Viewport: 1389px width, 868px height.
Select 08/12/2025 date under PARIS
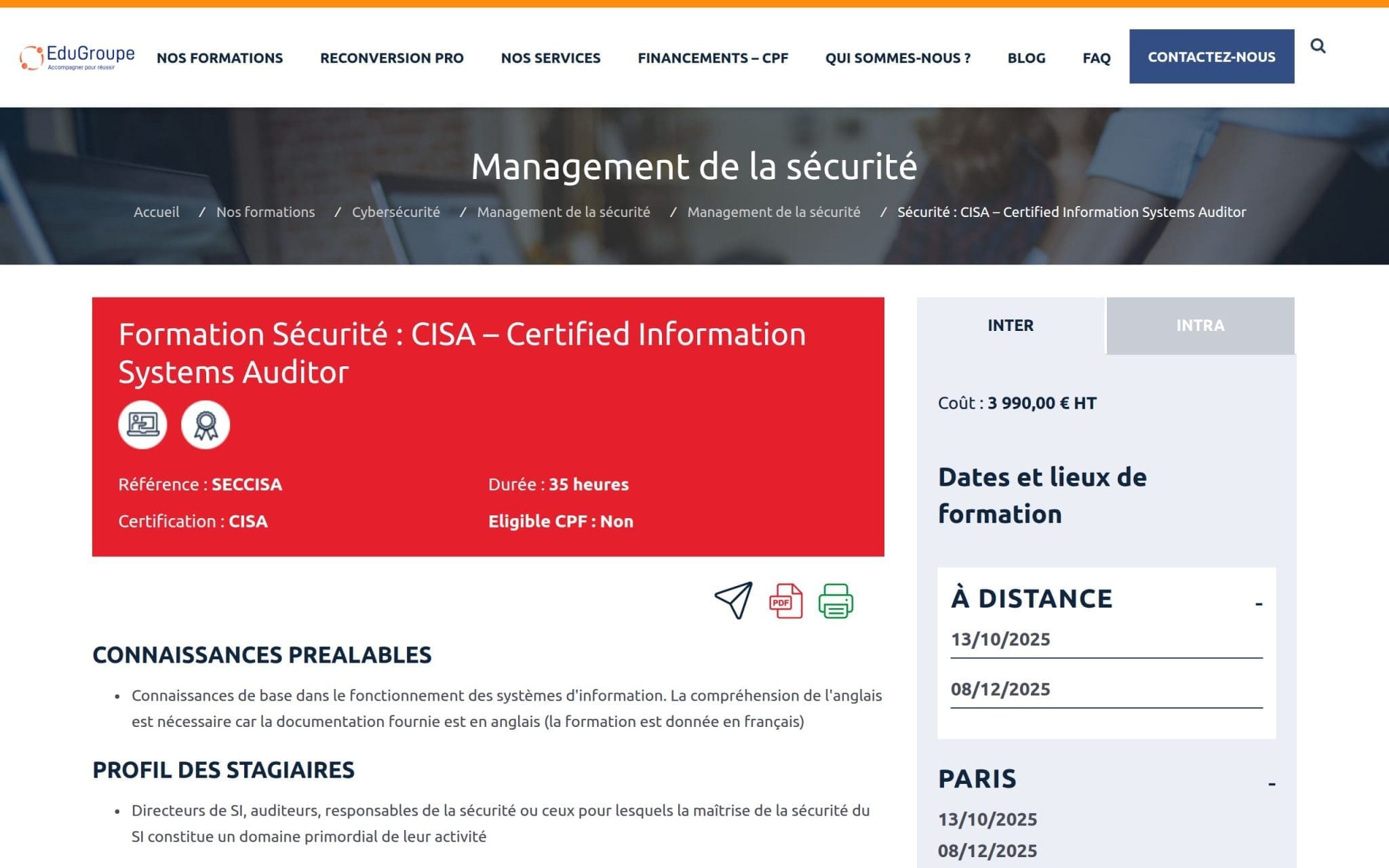click(x=987, y=850)
